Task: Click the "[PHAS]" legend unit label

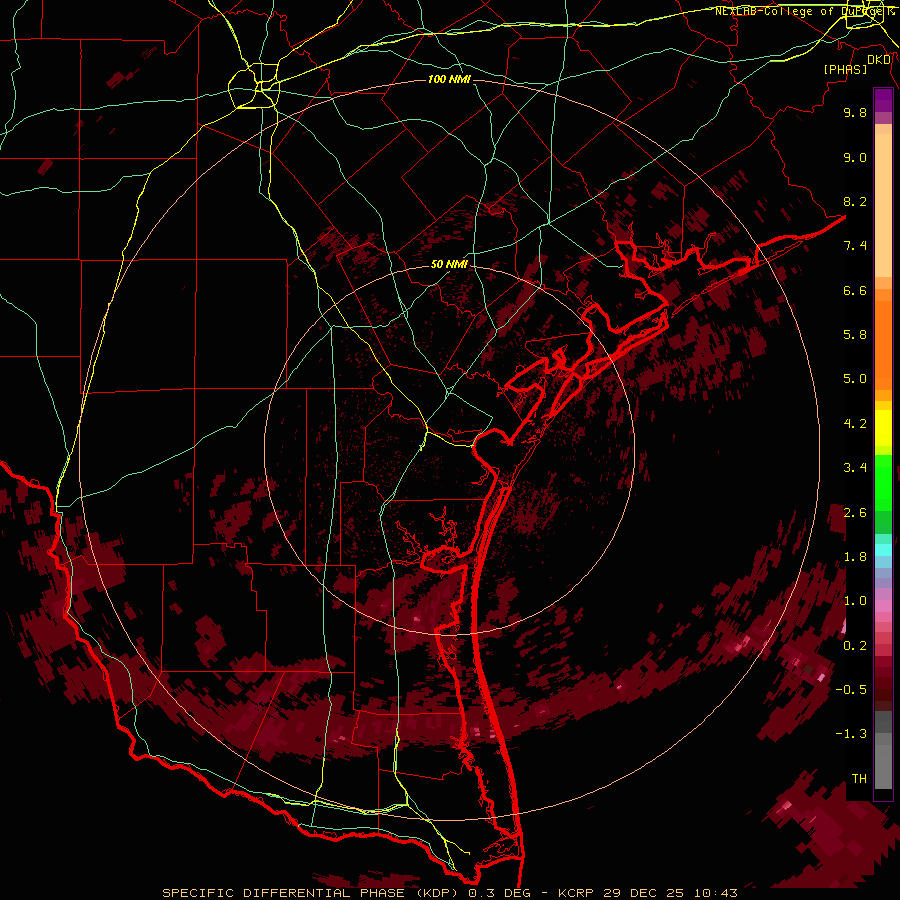Action: (x=845, y=69)
